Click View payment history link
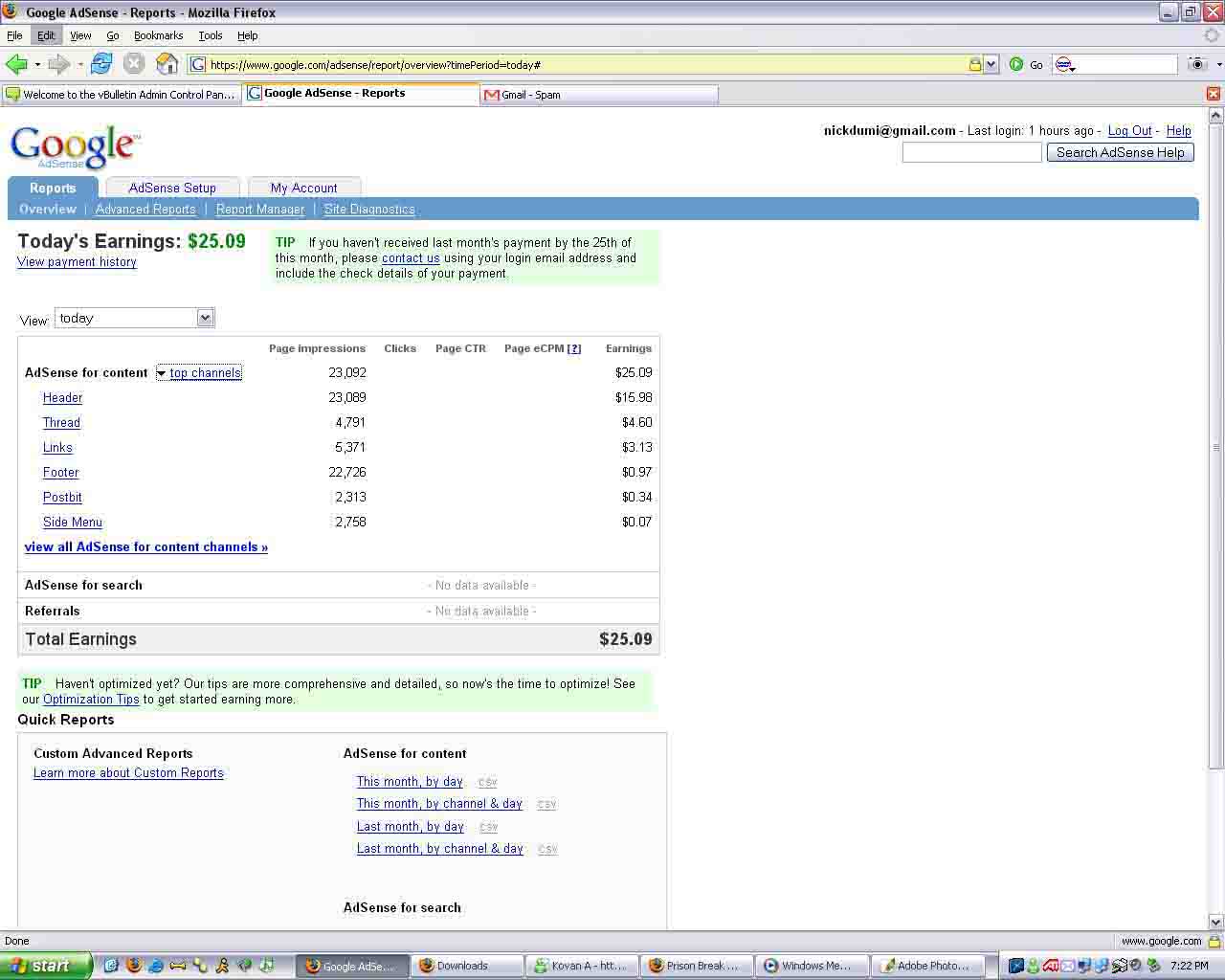Viewport: 1225px width, 980px height. 77,262
